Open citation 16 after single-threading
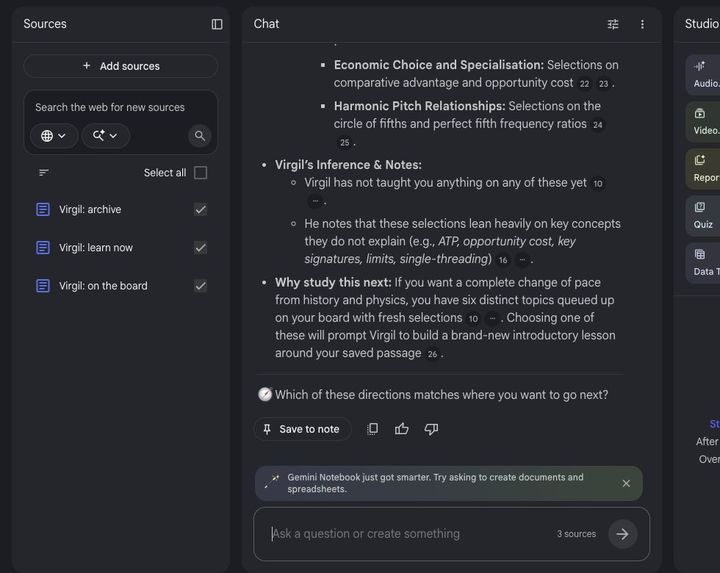The width and height of the screenshot is (720, 573). click(x=503, y=260)
